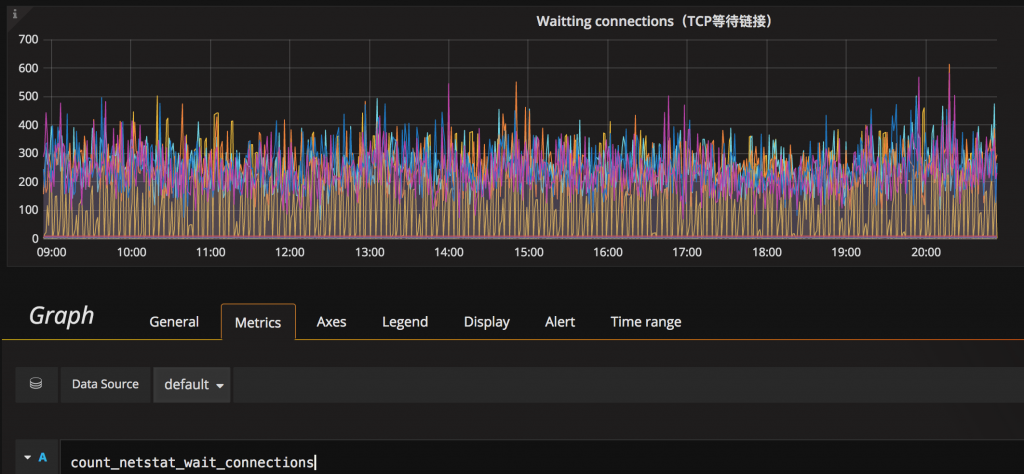The width and height of the screenshot is (1024, 474).
Task: Switch to the Alert tab
Action: [560, 322]
